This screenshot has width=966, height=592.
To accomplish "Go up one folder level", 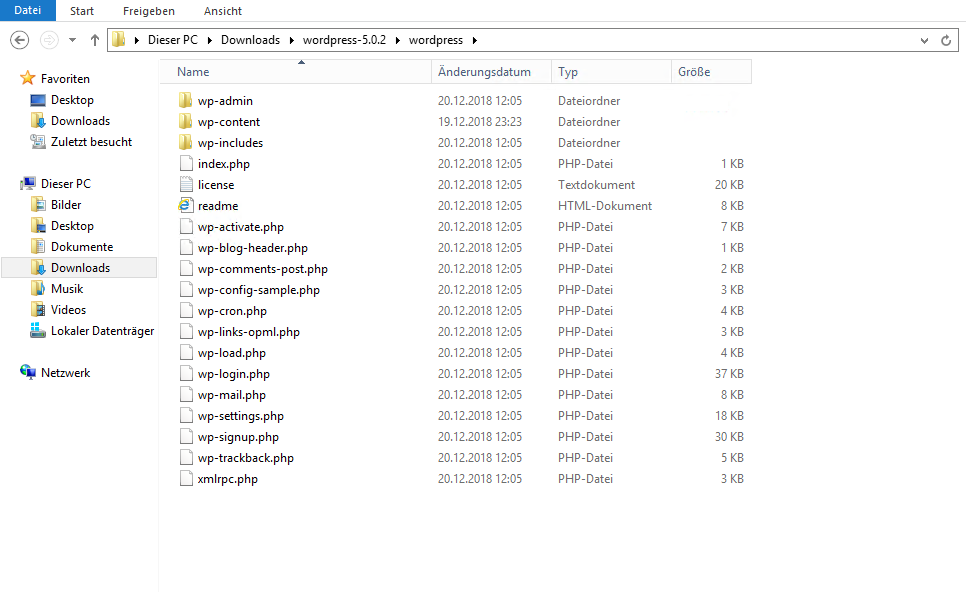I will point(94,40).
